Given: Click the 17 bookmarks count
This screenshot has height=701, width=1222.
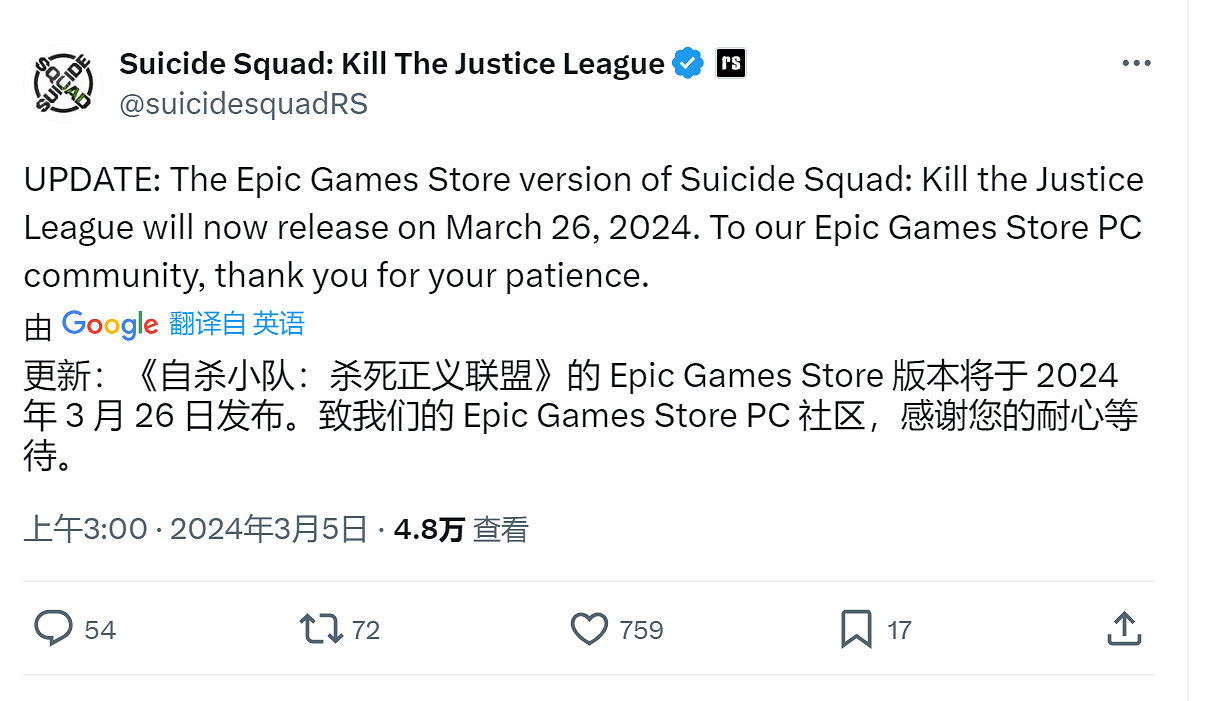Looking at the screenshot, I should click(899, 630).
